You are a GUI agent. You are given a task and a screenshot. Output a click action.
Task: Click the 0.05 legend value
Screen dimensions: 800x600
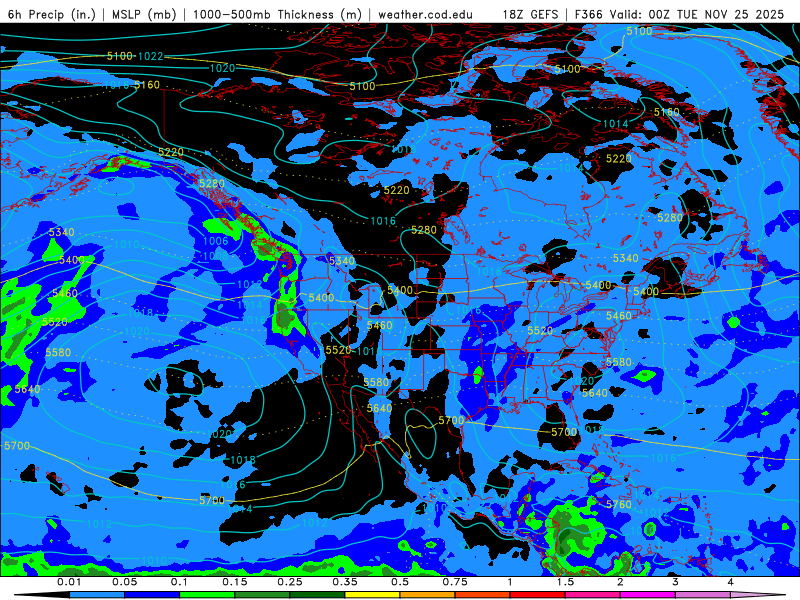(x=124, y=582)
